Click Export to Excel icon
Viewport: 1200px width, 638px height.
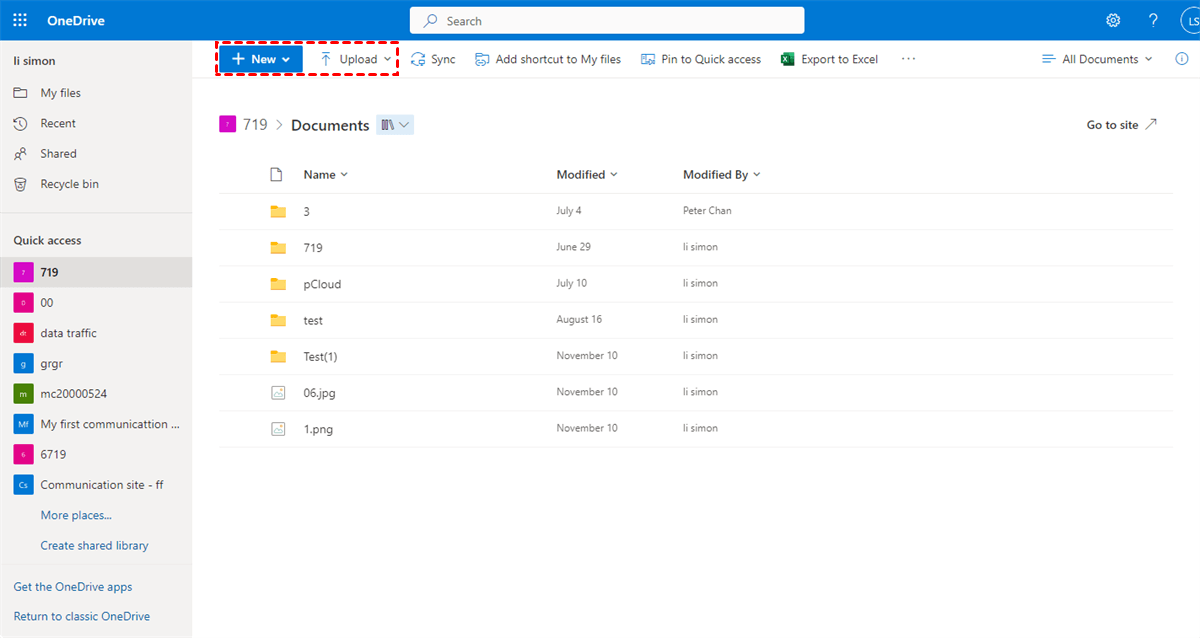pyautogui.click(x=788, y=60)
